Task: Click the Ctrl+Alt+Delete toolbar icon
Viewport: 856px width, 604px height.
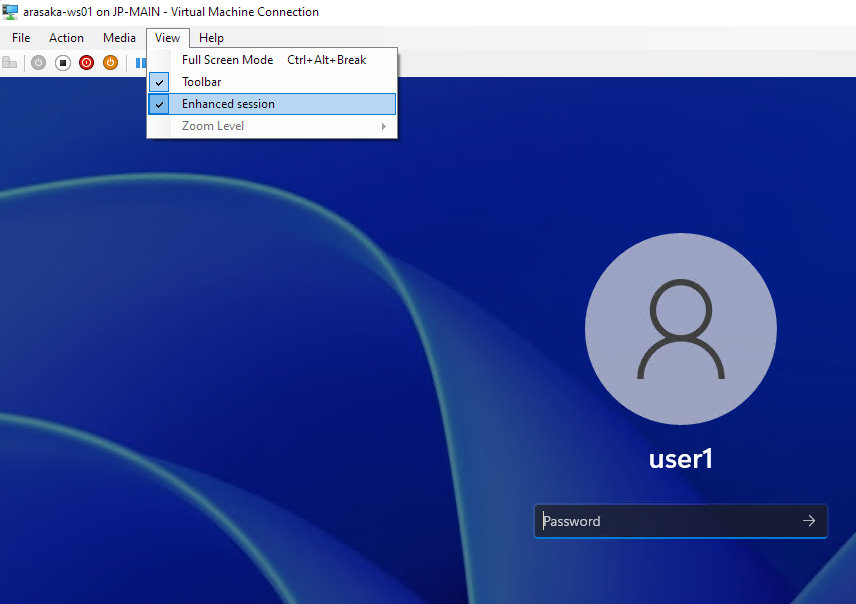Action: coord(10,63)
